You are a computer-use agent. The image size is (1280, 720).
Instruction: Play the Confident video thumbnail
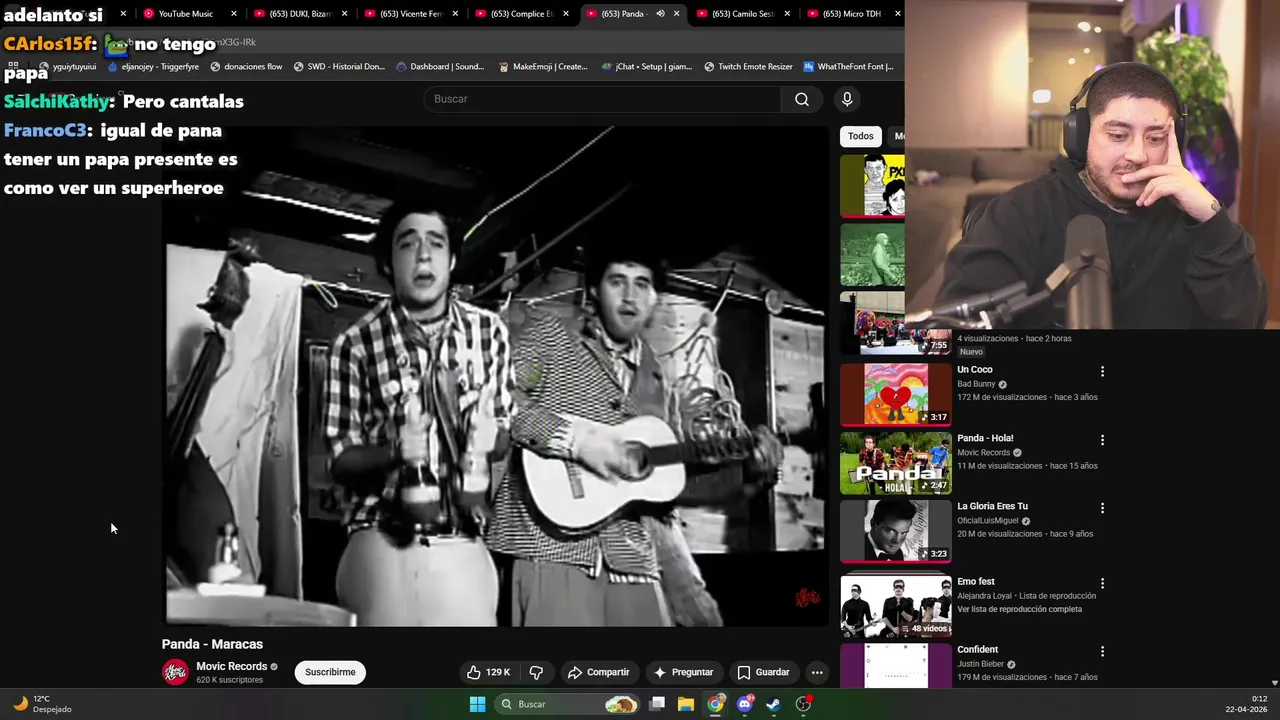[x=896, y=666]
